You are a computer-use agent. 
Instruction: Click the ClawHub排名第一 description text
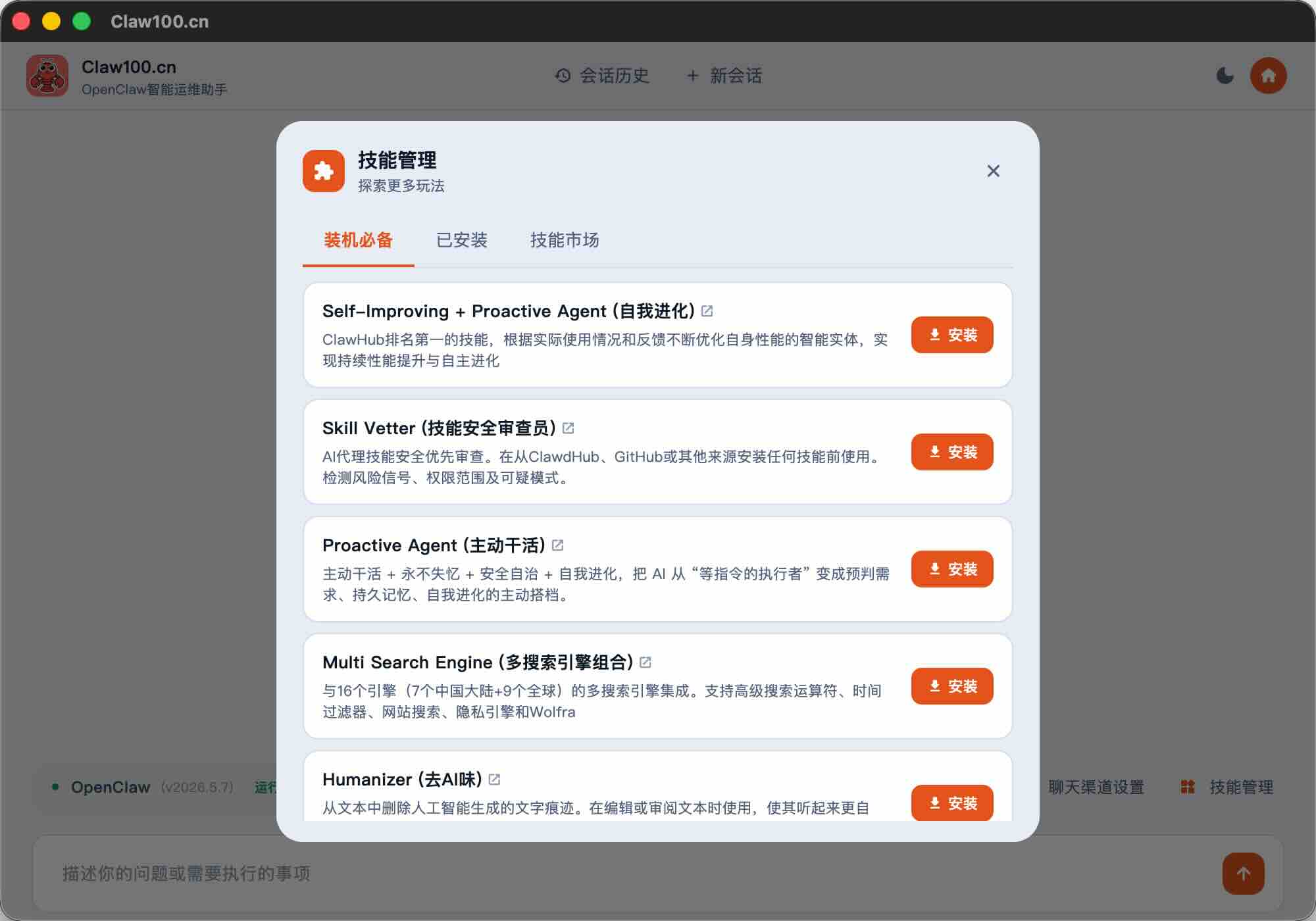[605, 350]
